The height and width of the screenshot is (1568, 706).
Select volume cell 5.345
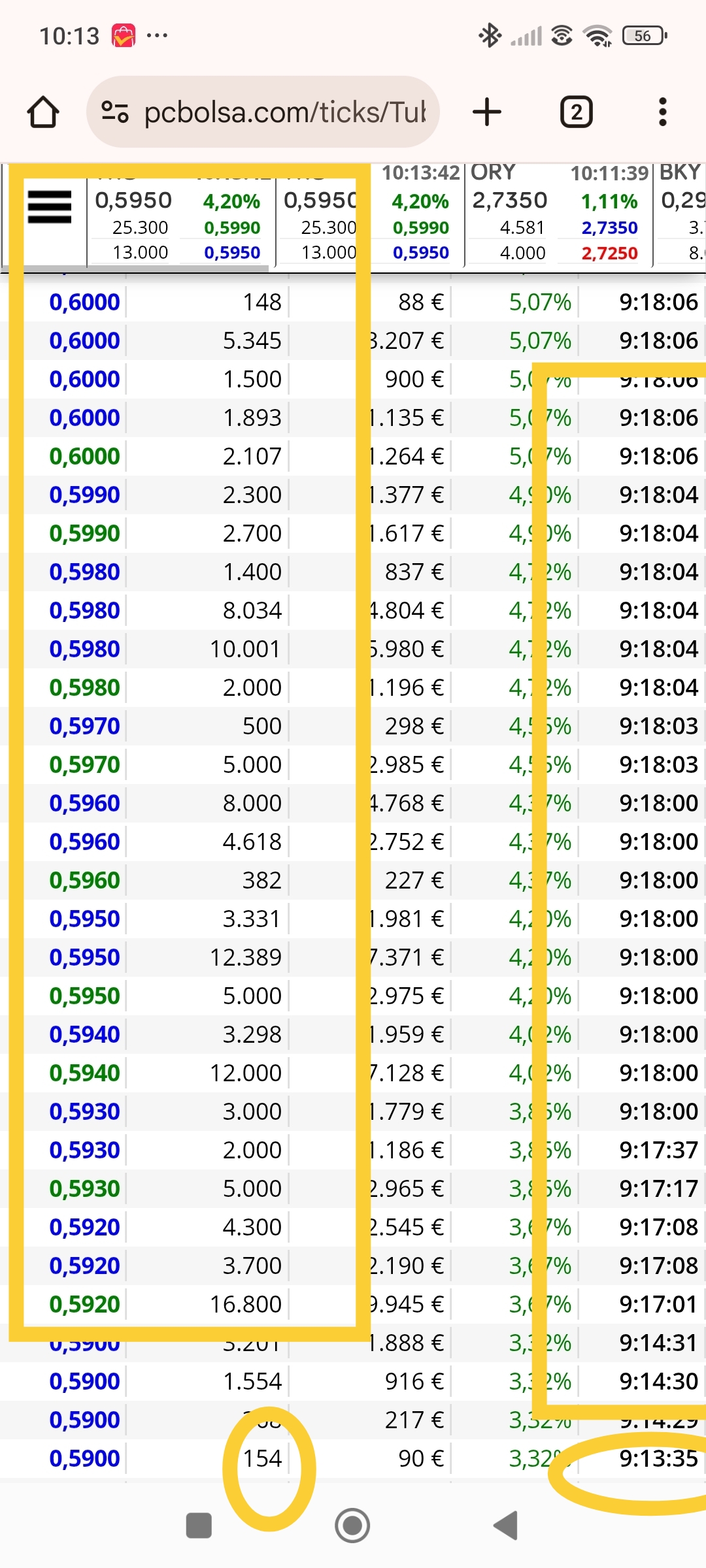[252, 340]
